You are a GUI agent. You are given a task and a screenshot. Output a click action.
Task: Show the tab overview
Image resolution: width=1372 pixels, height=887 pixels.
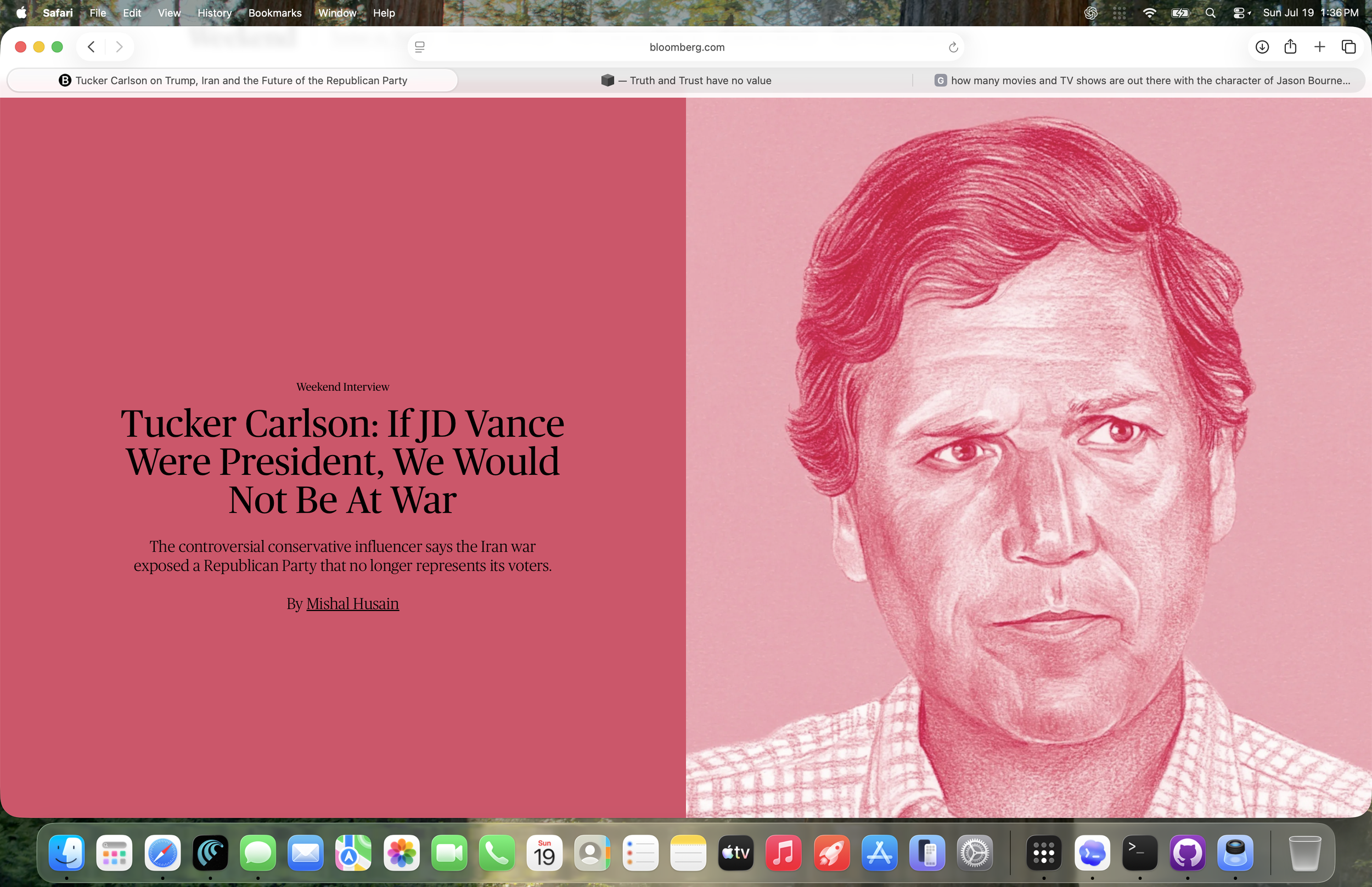pyautogui.click(x=1348, y=47)
